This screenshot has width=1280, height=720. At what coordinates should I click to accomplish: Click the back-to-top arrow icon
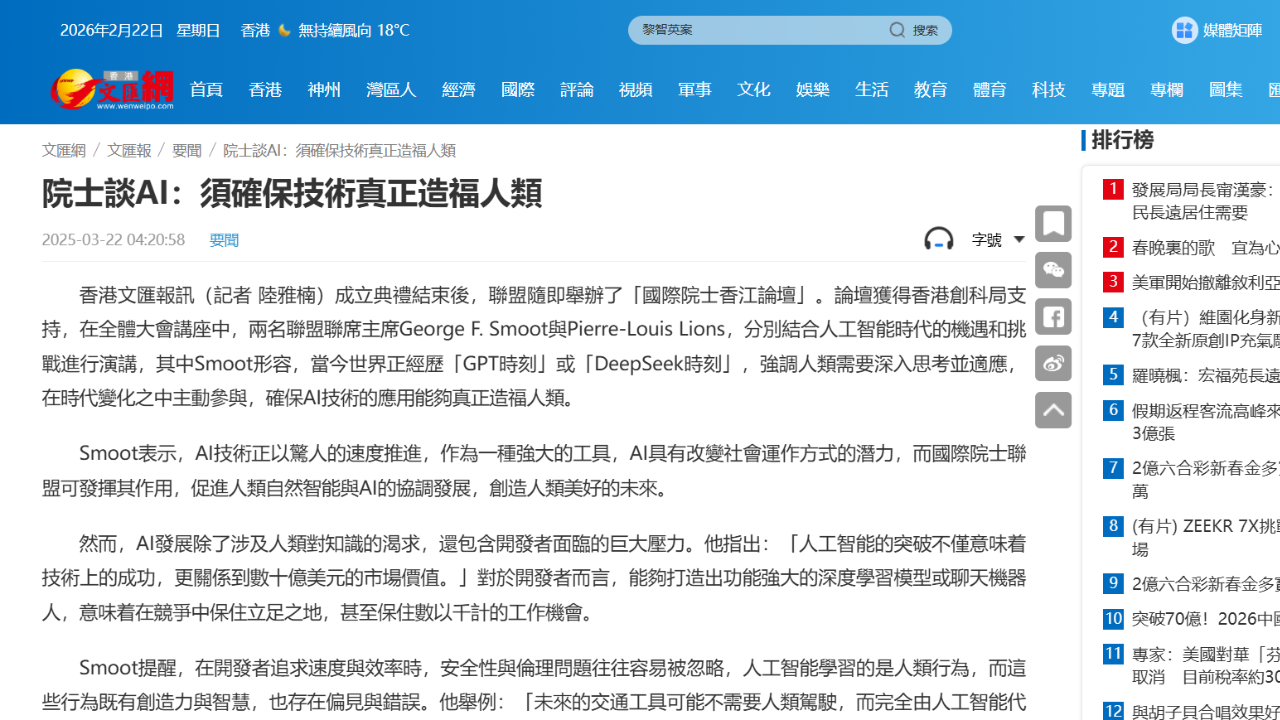click(x=1053, y=410)
